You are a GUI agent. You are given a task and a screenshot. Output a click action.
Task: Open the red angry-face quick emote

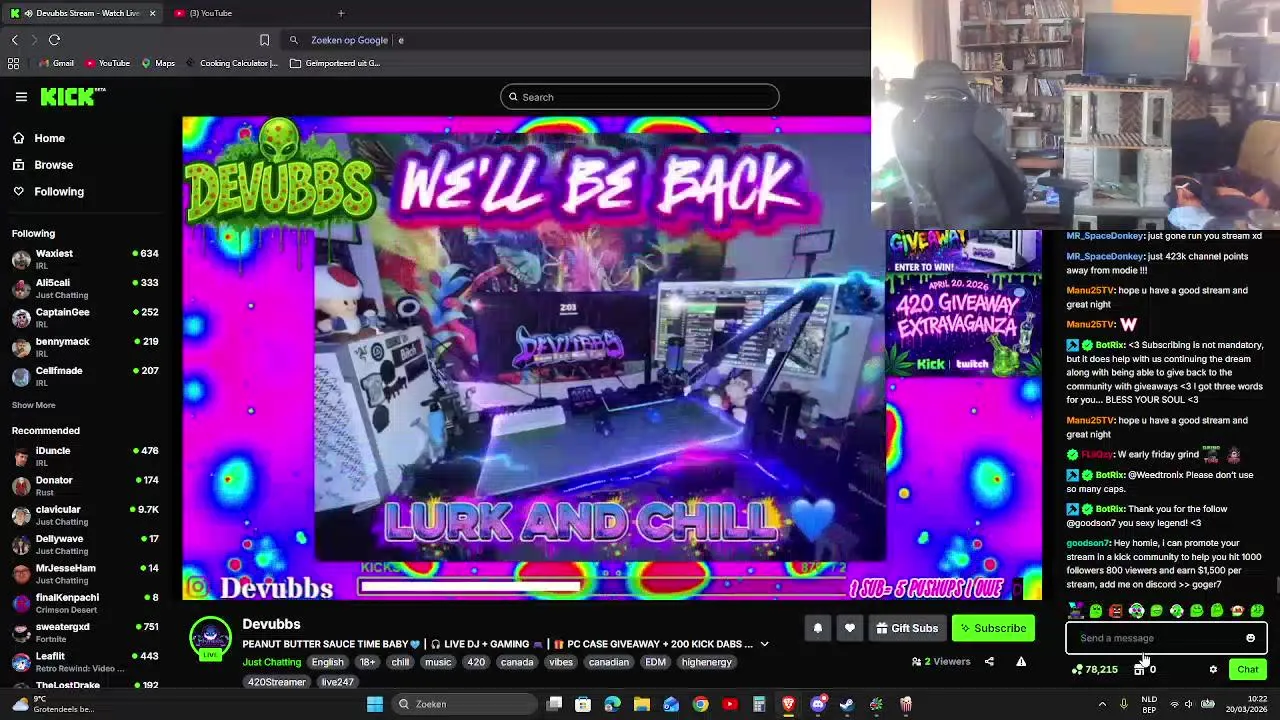1116,611
